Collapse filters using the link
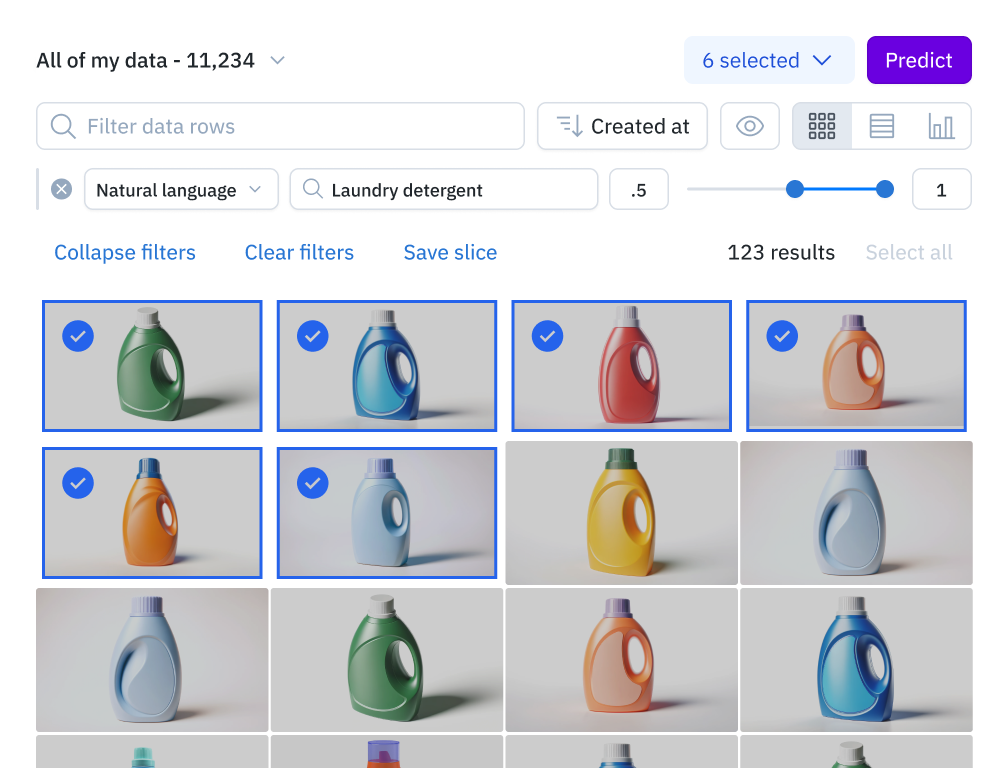1008x768 pixels. (124, 252)
